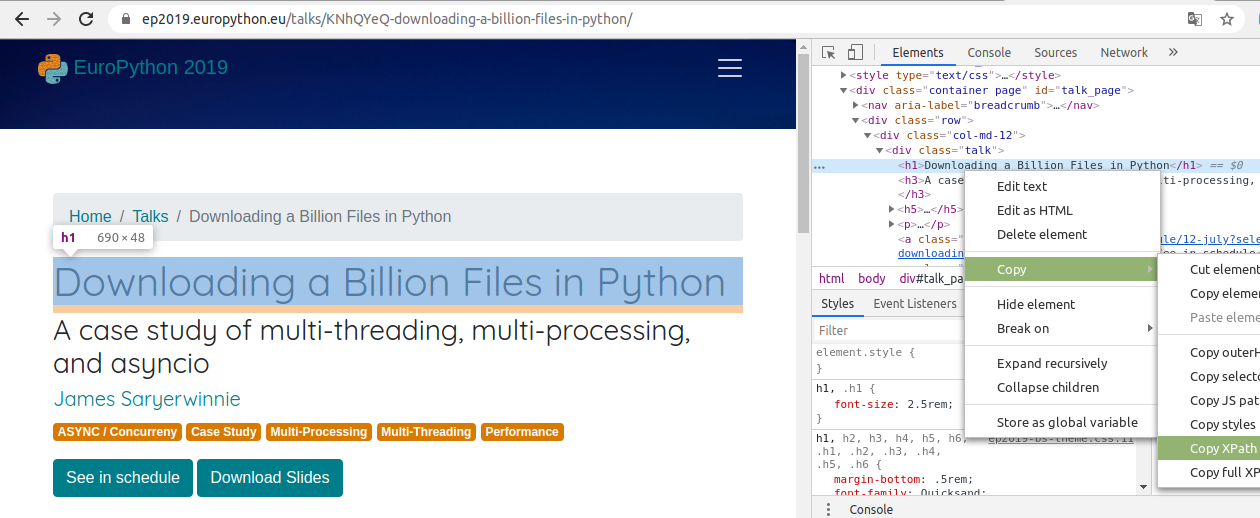This screenshot has height=518, width=1260.
Task: Toggle the device toolbar icon
Action: (x=855, y=53)
